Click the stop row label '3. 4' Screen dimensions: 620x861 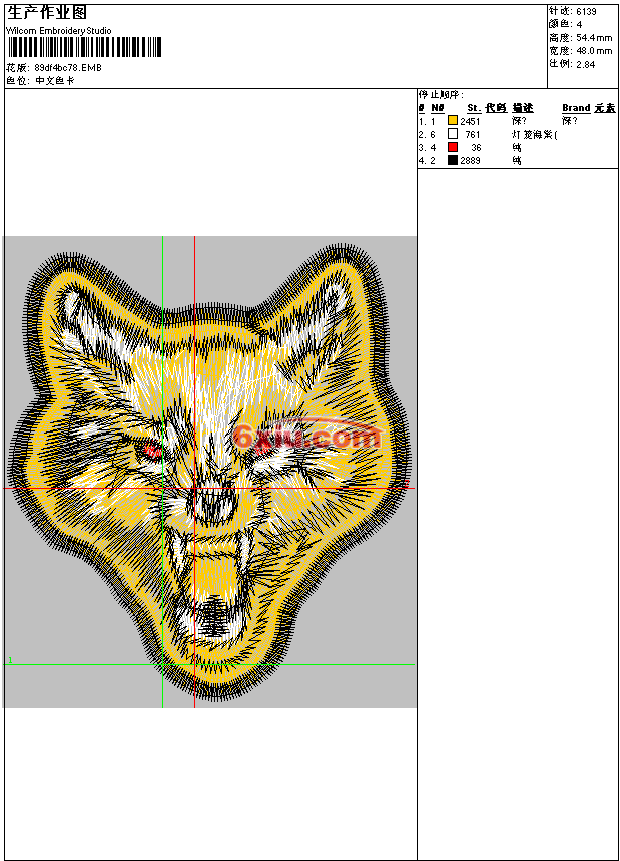point(427,148)
